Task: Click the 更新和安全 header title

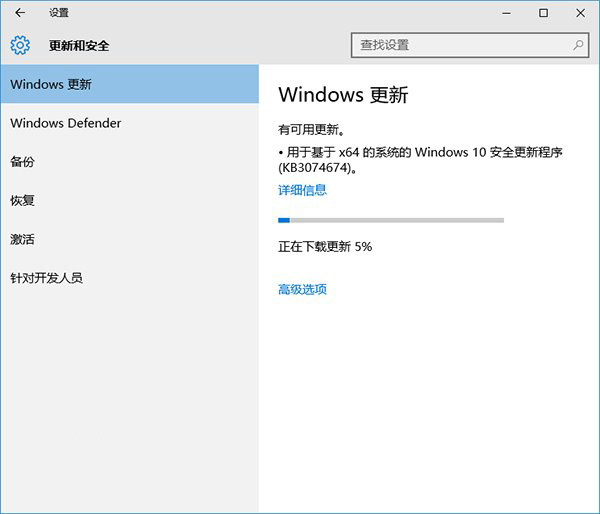Action: 79,46
